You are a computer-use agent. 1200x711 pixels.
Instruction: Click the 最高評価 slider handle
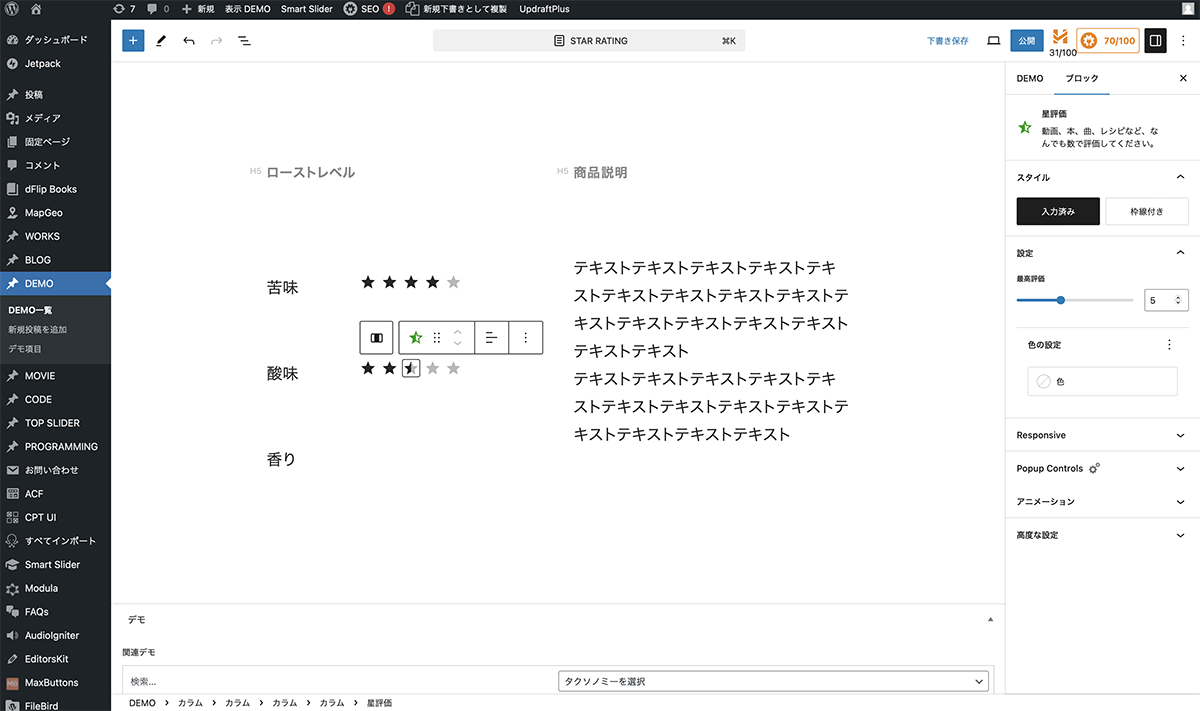(1060, 300)
